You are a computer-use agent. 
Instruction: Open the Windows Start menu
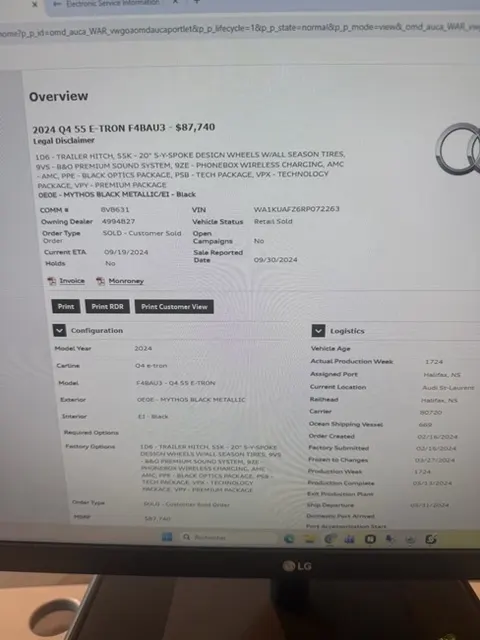[167, 537]
